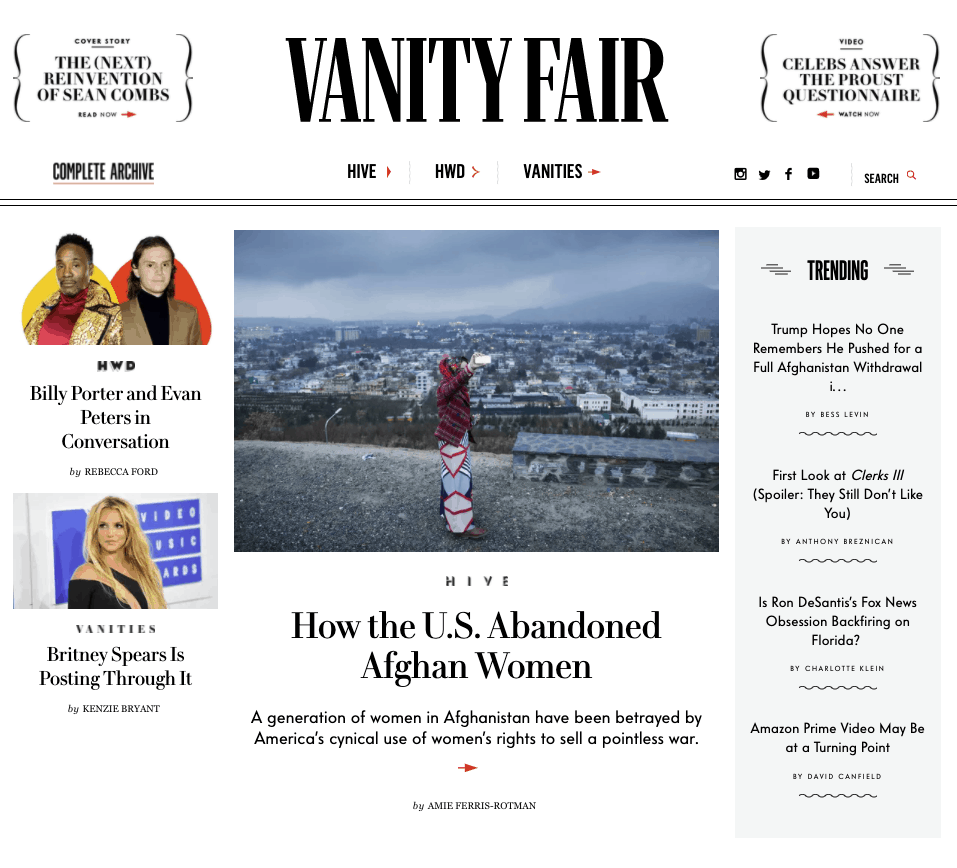Click Watch Now arrow in video promo
This screenshot has width=957, height=868.
[x=825, y=114]
